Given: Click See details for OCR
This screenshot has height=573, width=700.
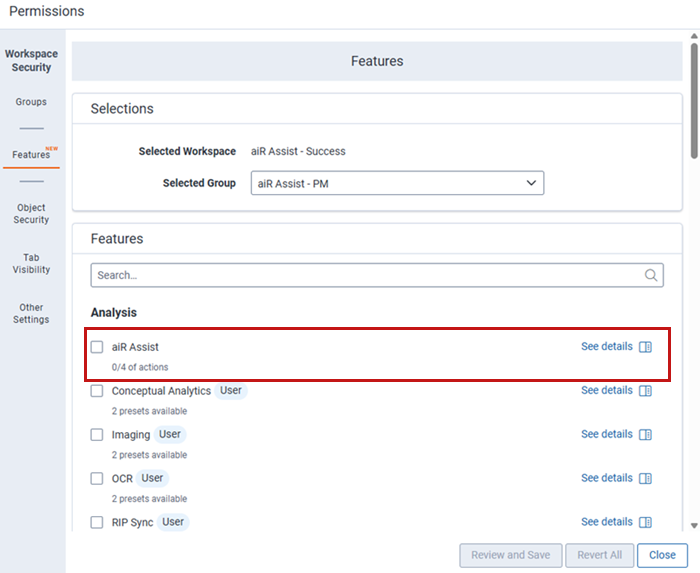Looking at the screenshot, I should [x=607, y=478].
